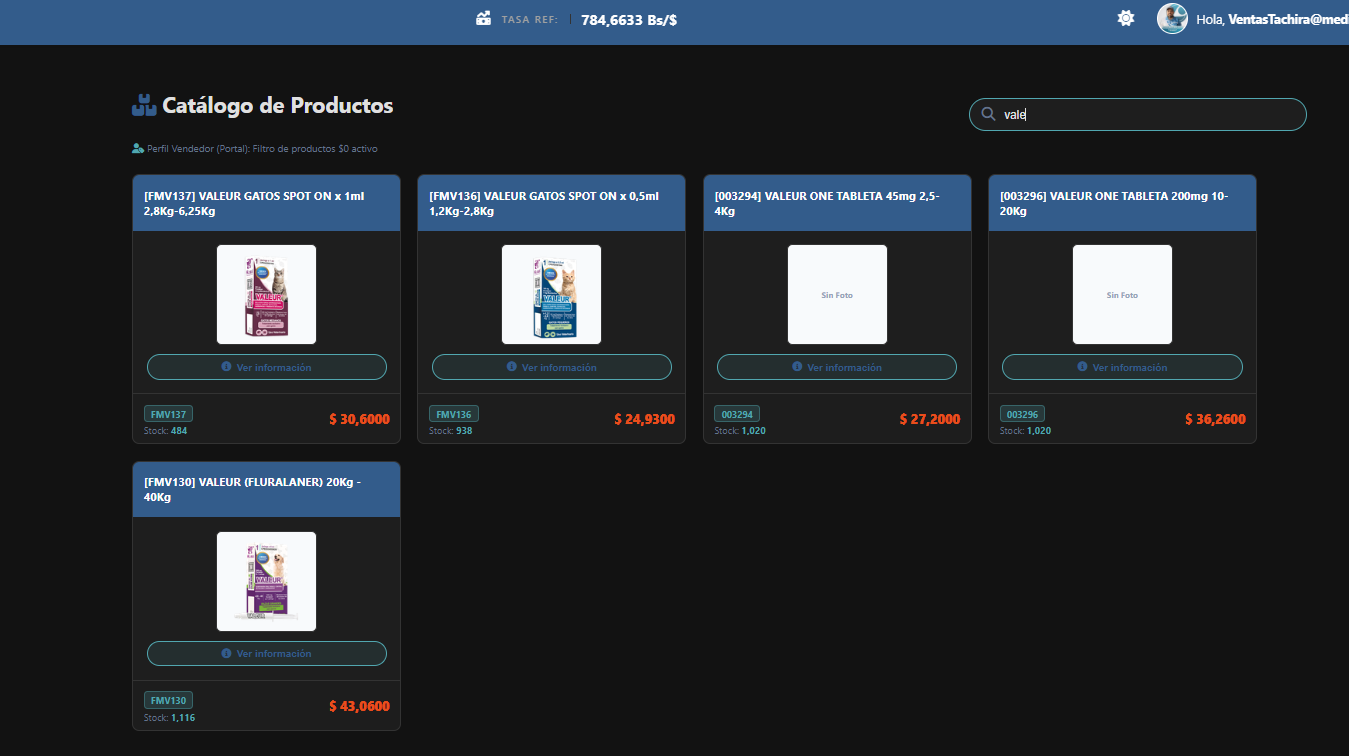The image size is (1349, 756).
Task: Open Ver información for VALEUR ONE 45mg
Action: click(x=837, y=367)
